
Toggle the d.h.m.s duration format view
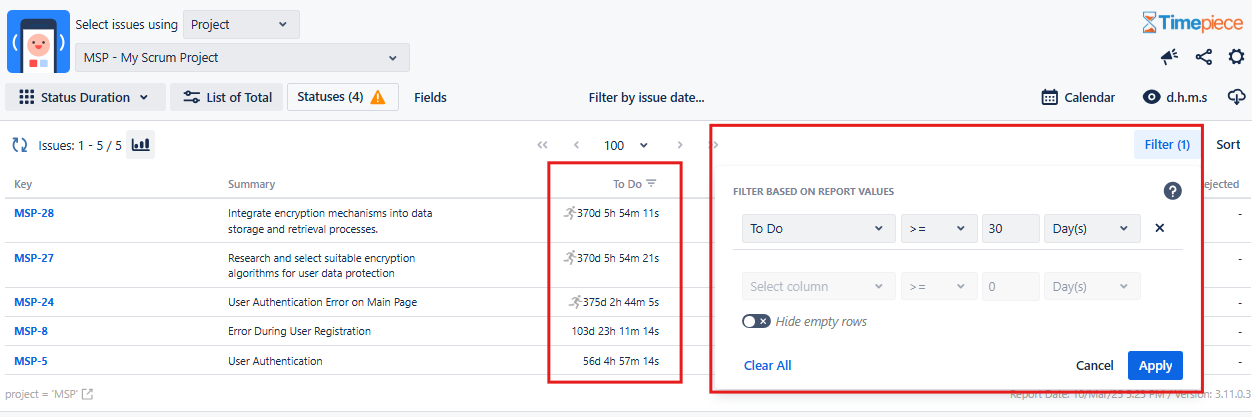pyautogui.click(x=1175, y=97)
